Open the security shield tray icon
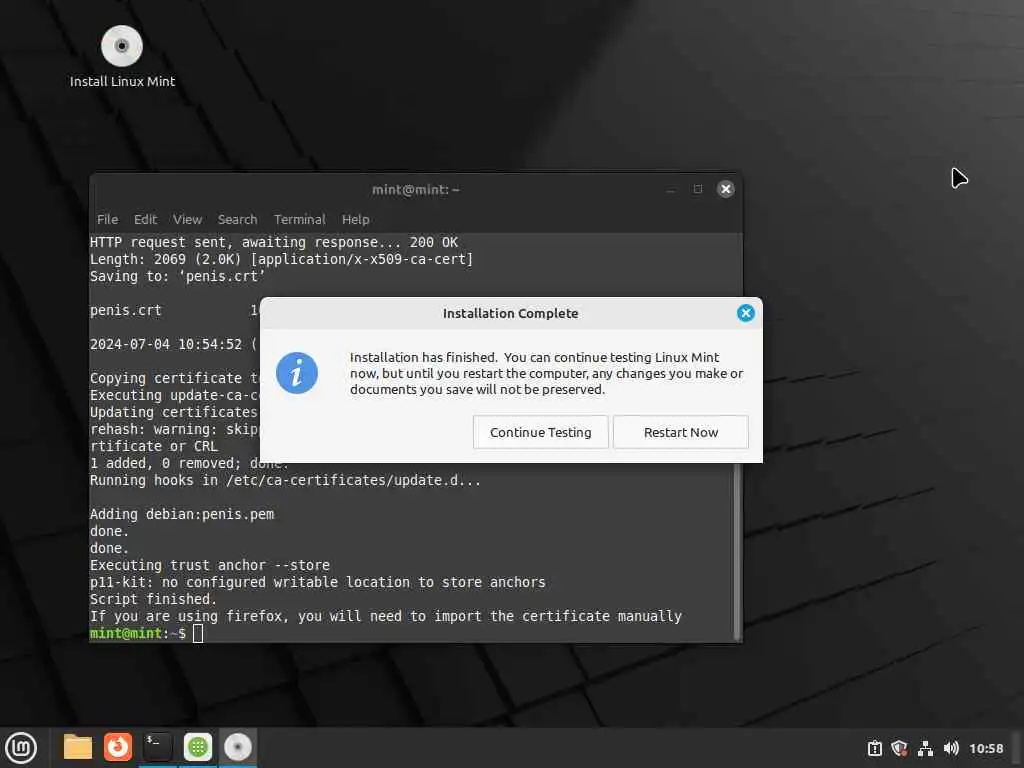This screenshot has width=1024, height=768. (899, 748)
